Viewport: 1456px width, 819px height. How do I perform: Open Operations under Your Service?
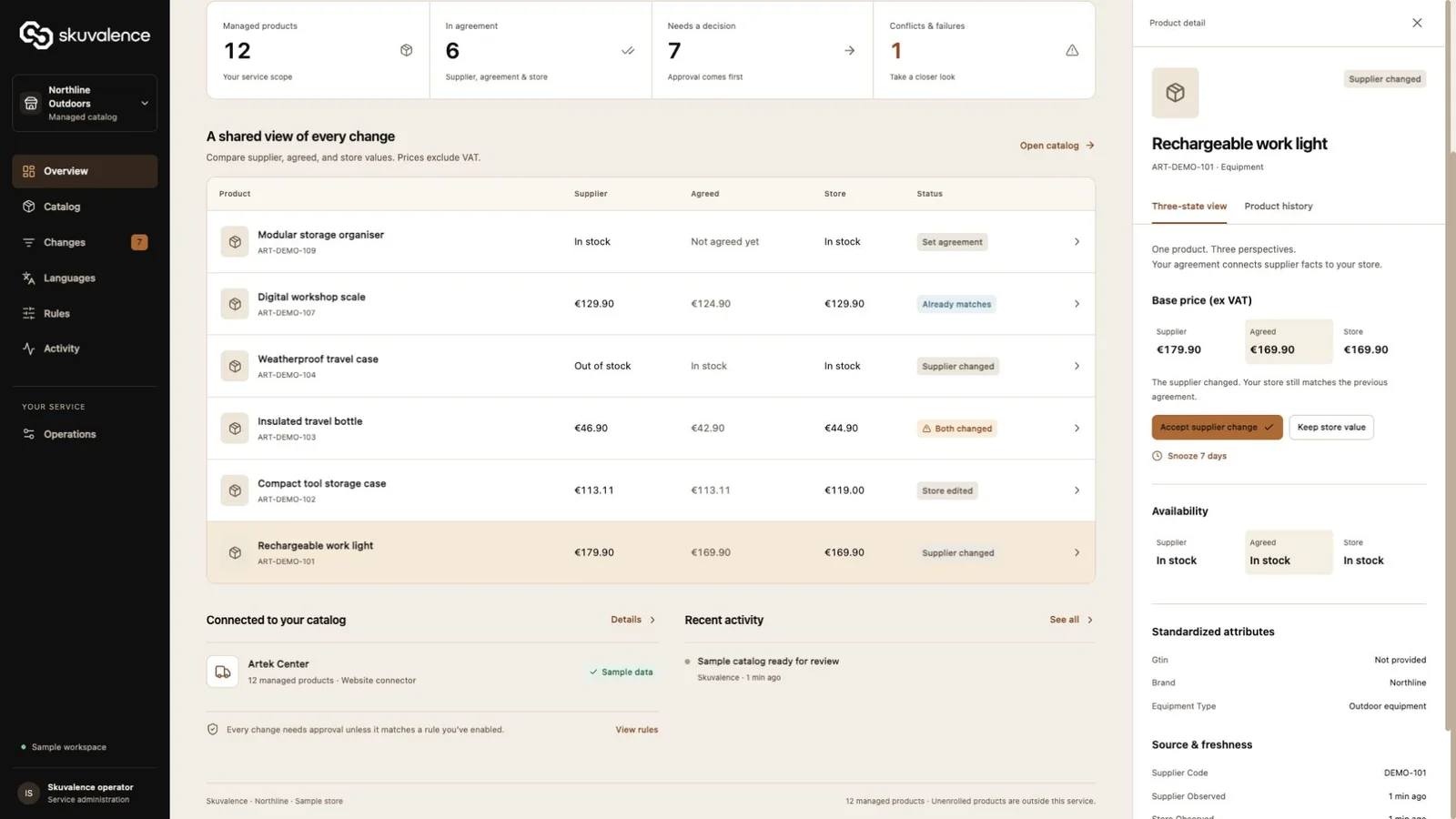click(85, 434)
